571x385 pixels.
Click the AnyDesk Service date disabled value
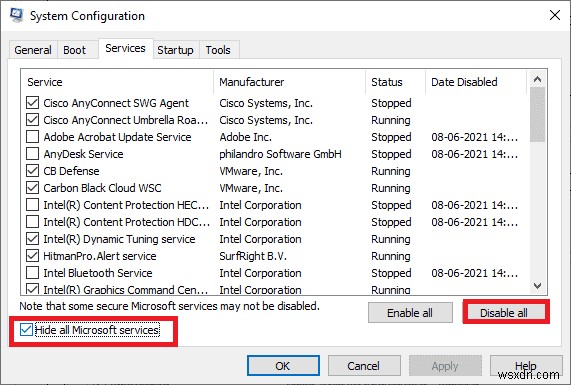pos(474,154)
